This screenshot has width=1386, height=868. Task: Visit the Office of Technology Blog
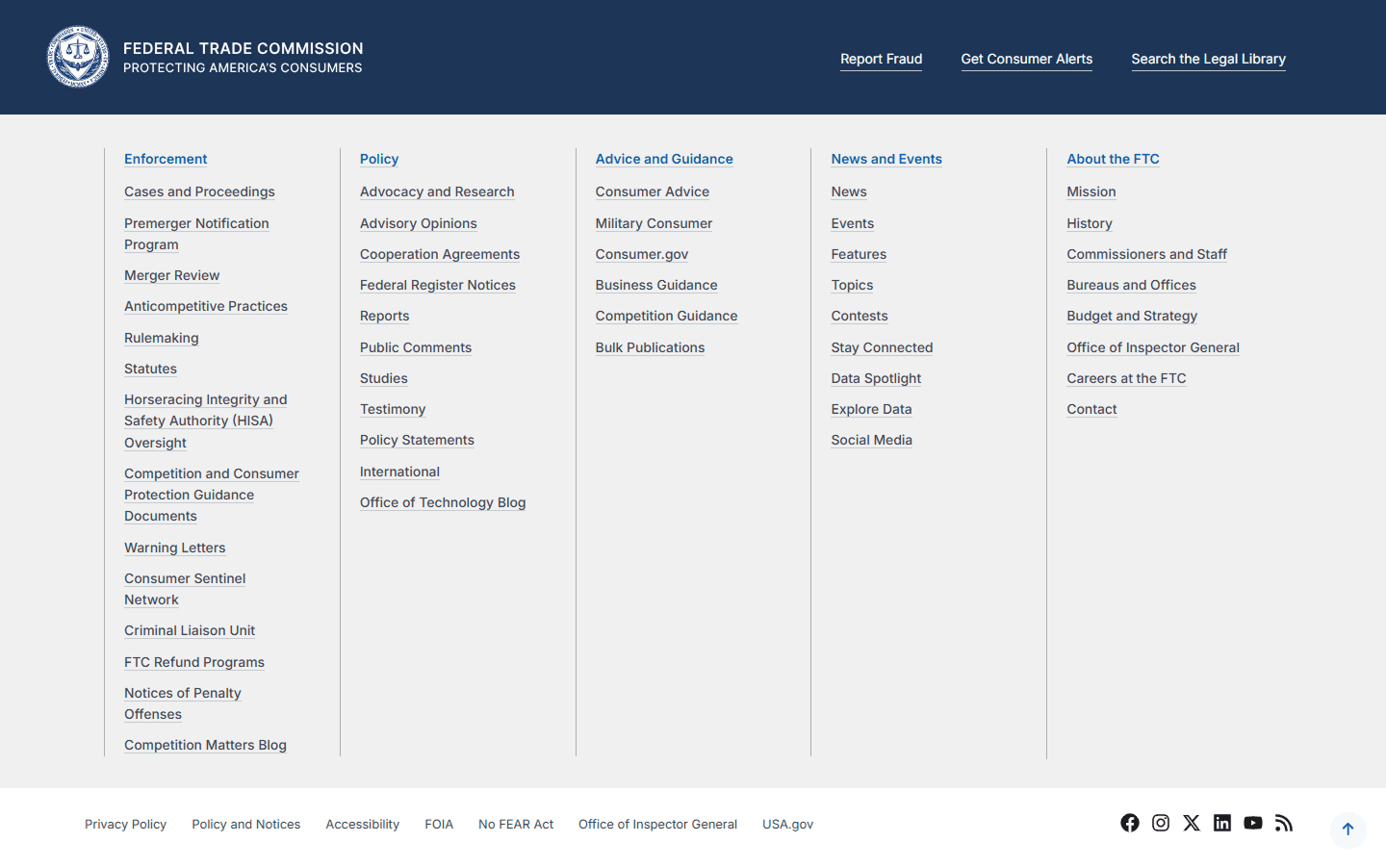tap(443, 502)
